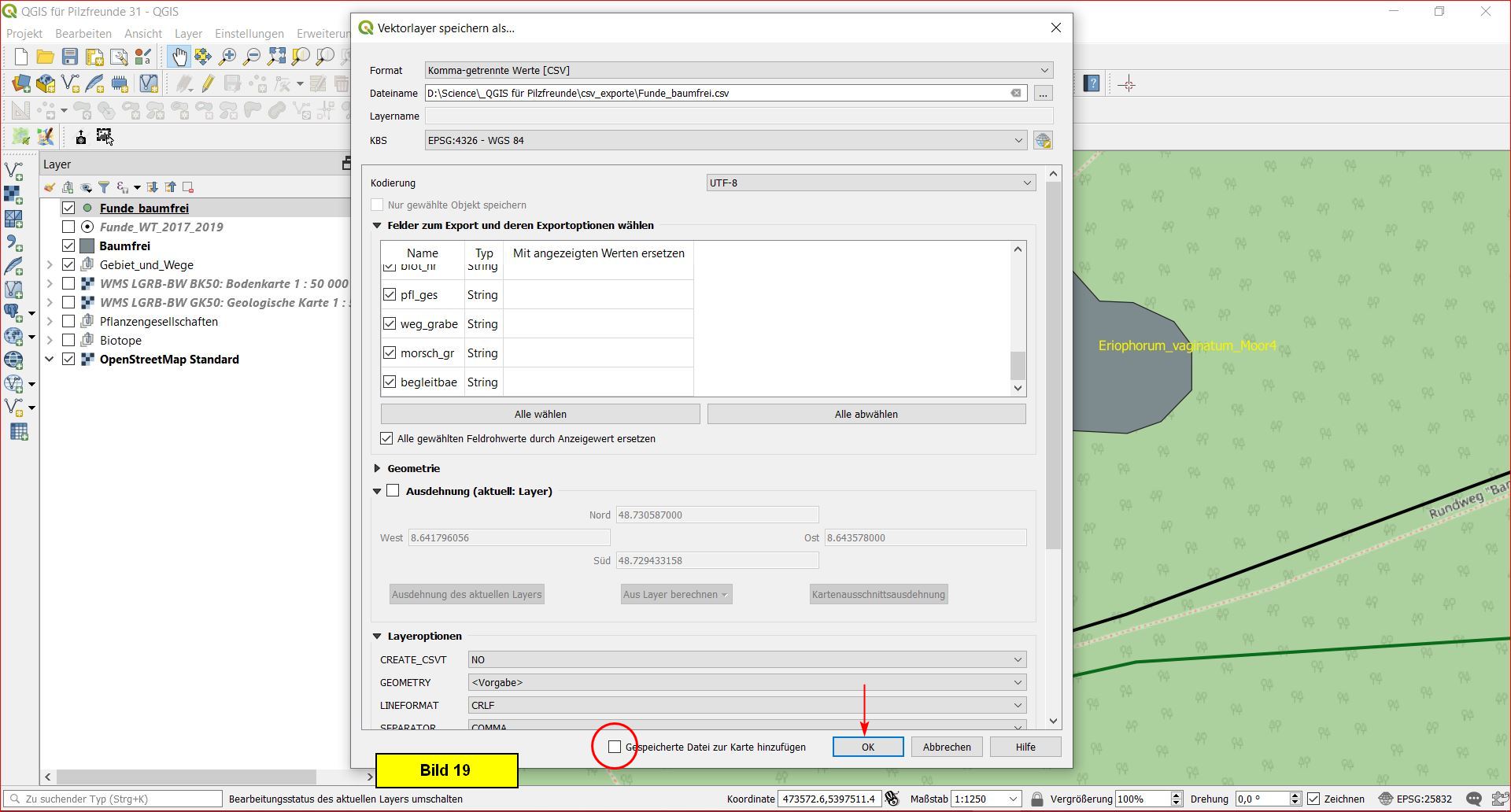Image resolution: width=1511 pixels, height=812 pixels.
Task: Click the Save Project floppy disk icon
Action: pos(70,57)
